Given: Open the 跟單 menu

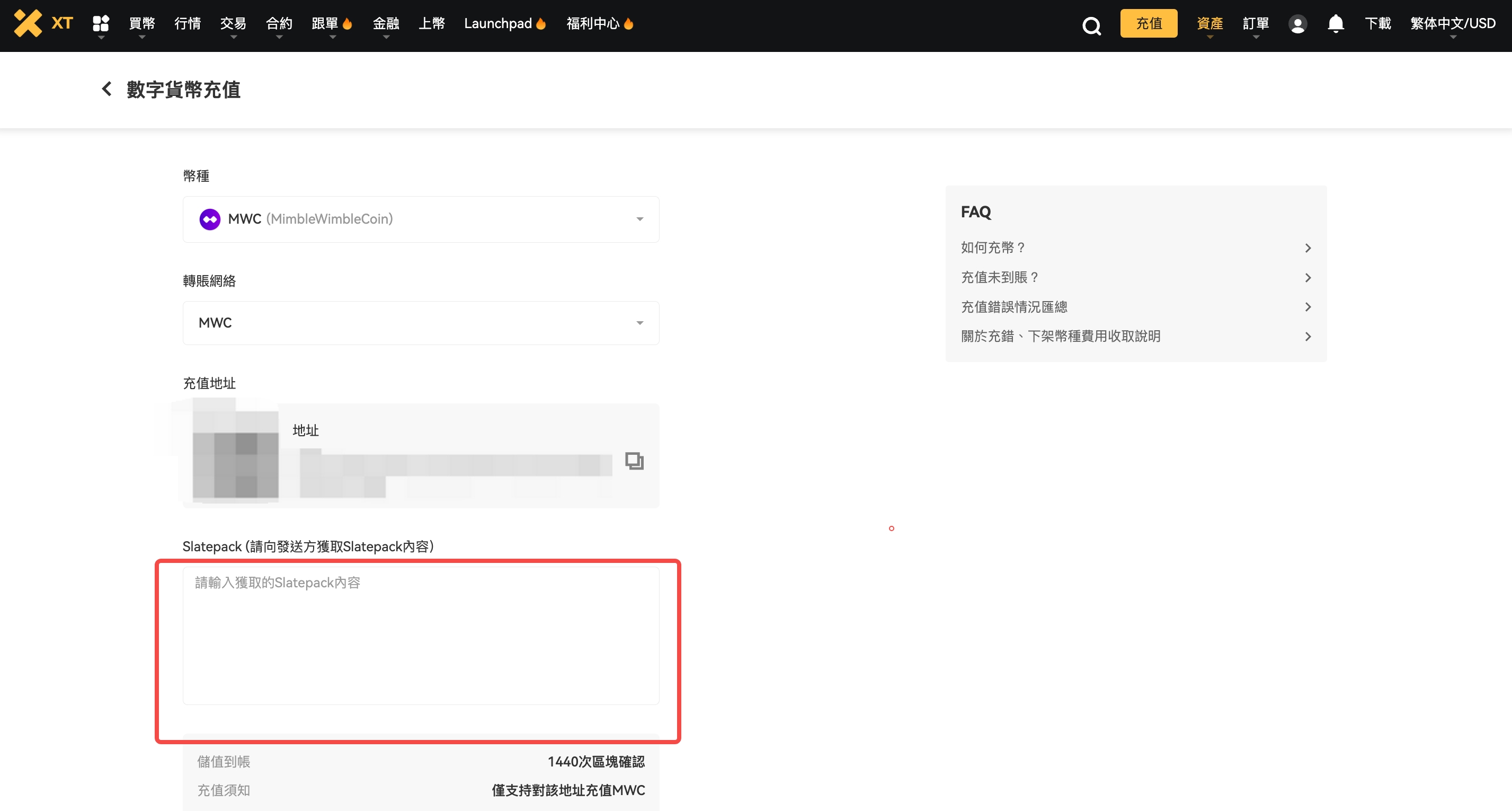Looking at the screenshot, I should pos(332,23).
